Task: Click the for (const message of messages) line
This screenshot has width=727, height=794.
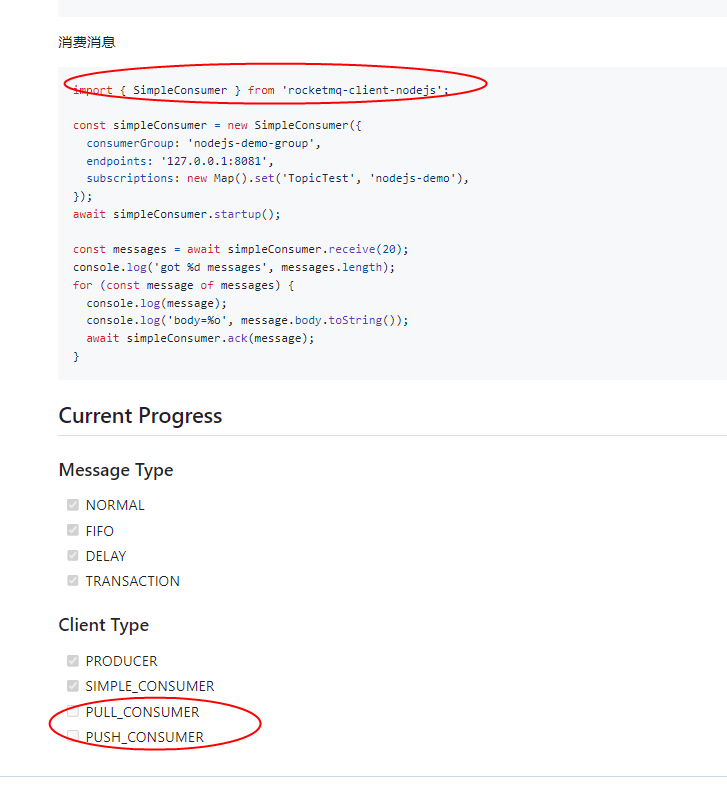Action: pos(183,285)
